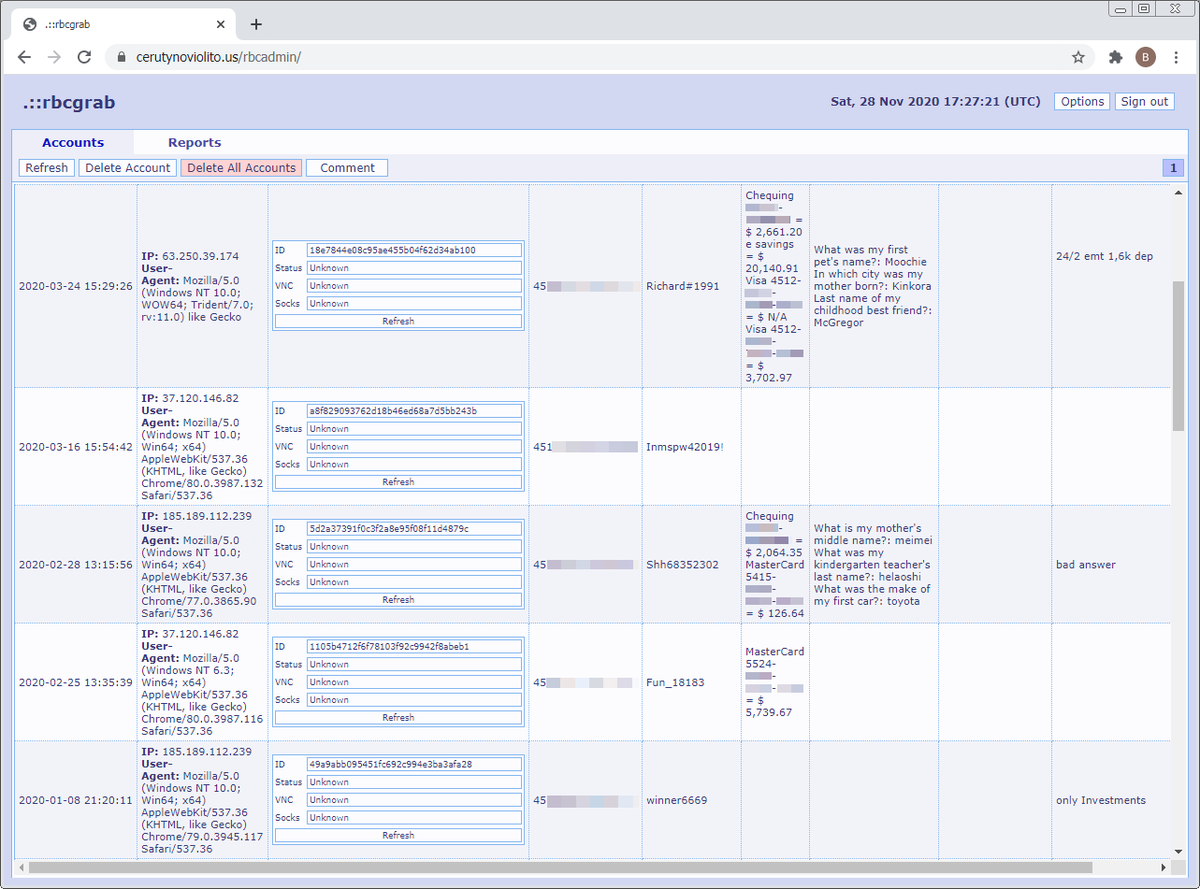This screenshot has height=889, width=1200.
Task: Click the vertical scrollbar up arrow
Action: (x=1178, y=193)
